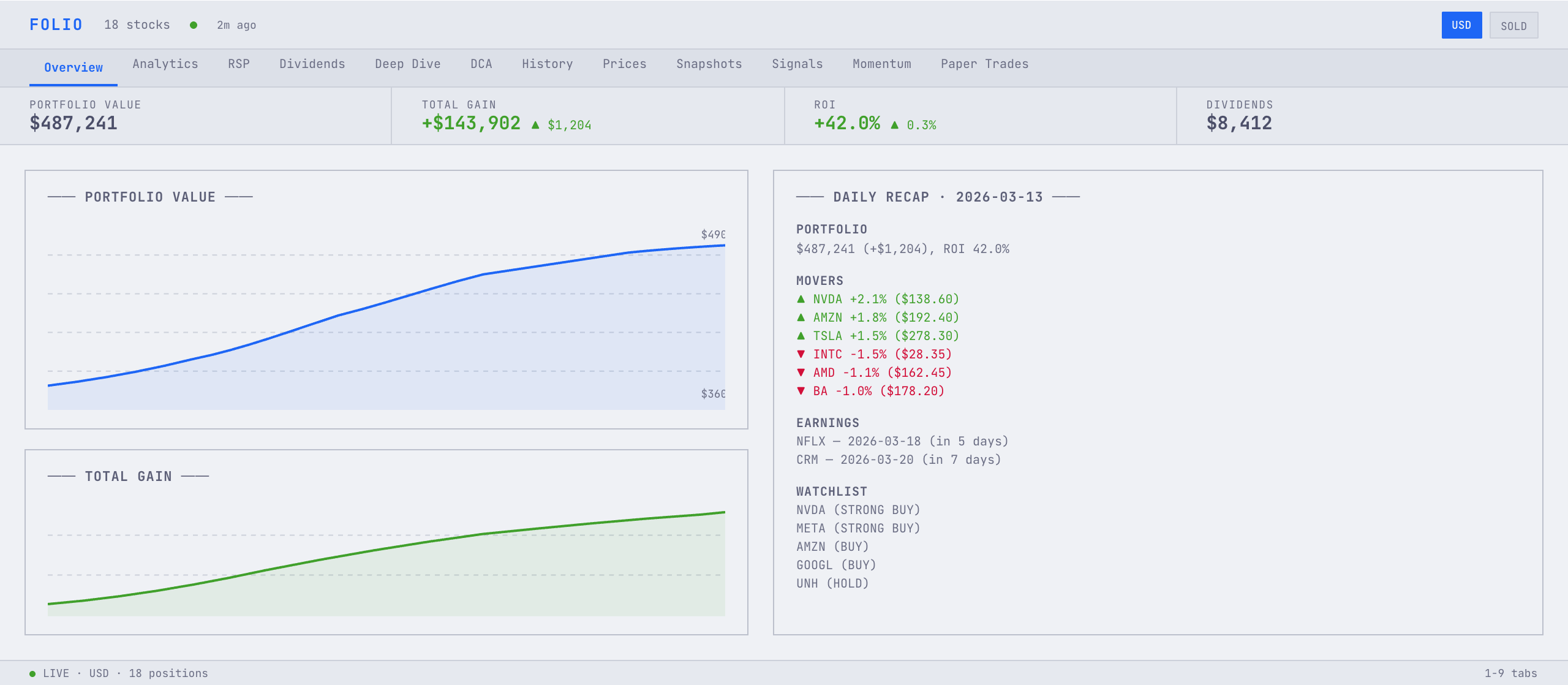
Task: Click the up arrow next to $1,204
Action: point(536,124)
